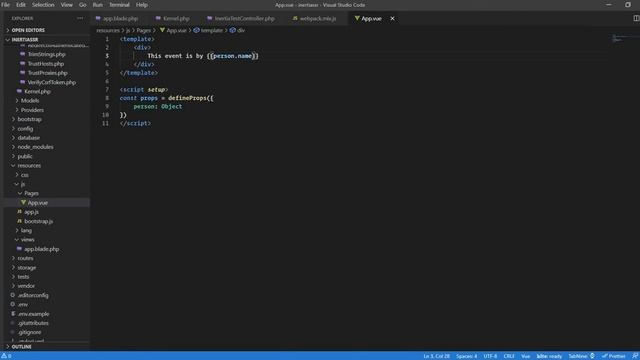The image size is (640, 360).
Task: Open the File menu
Action: pos(5,5)
